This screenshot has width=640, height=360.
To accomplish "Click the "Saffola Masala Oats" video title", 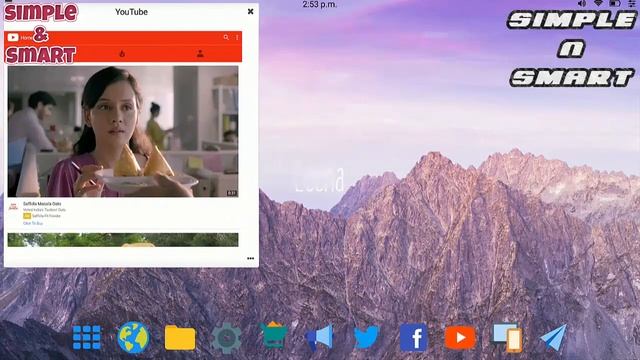I will [42, 204].
